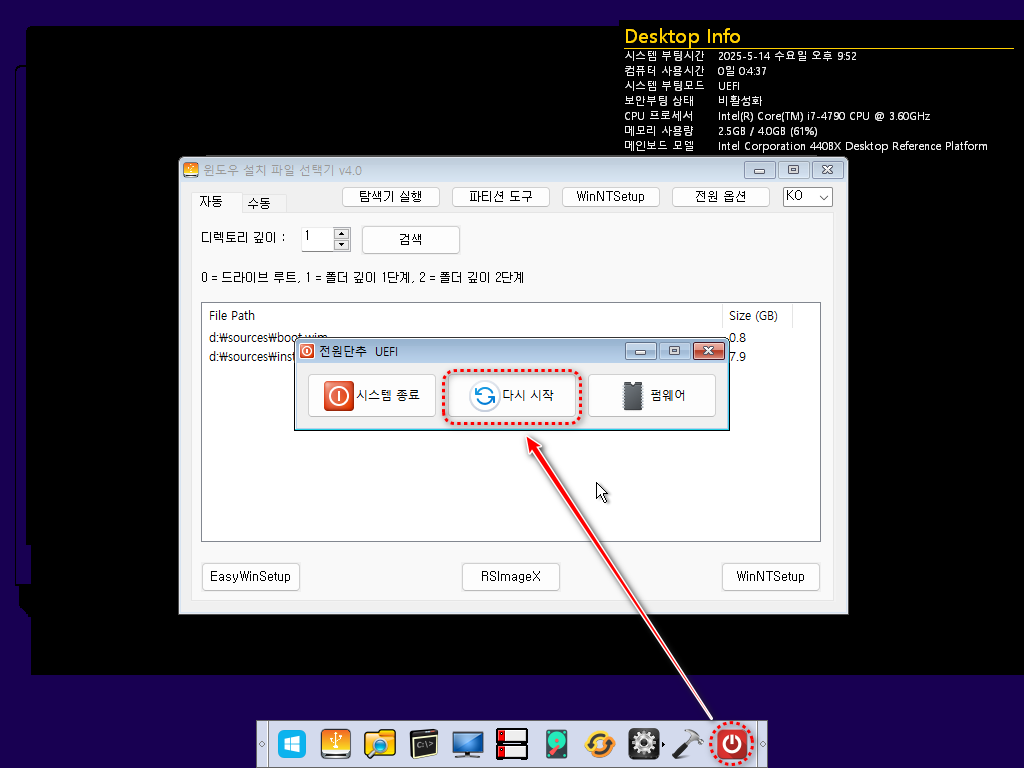Click the diamond handle at dock's left end
This screenshot has width=1024, height=768.
(262, 744)
